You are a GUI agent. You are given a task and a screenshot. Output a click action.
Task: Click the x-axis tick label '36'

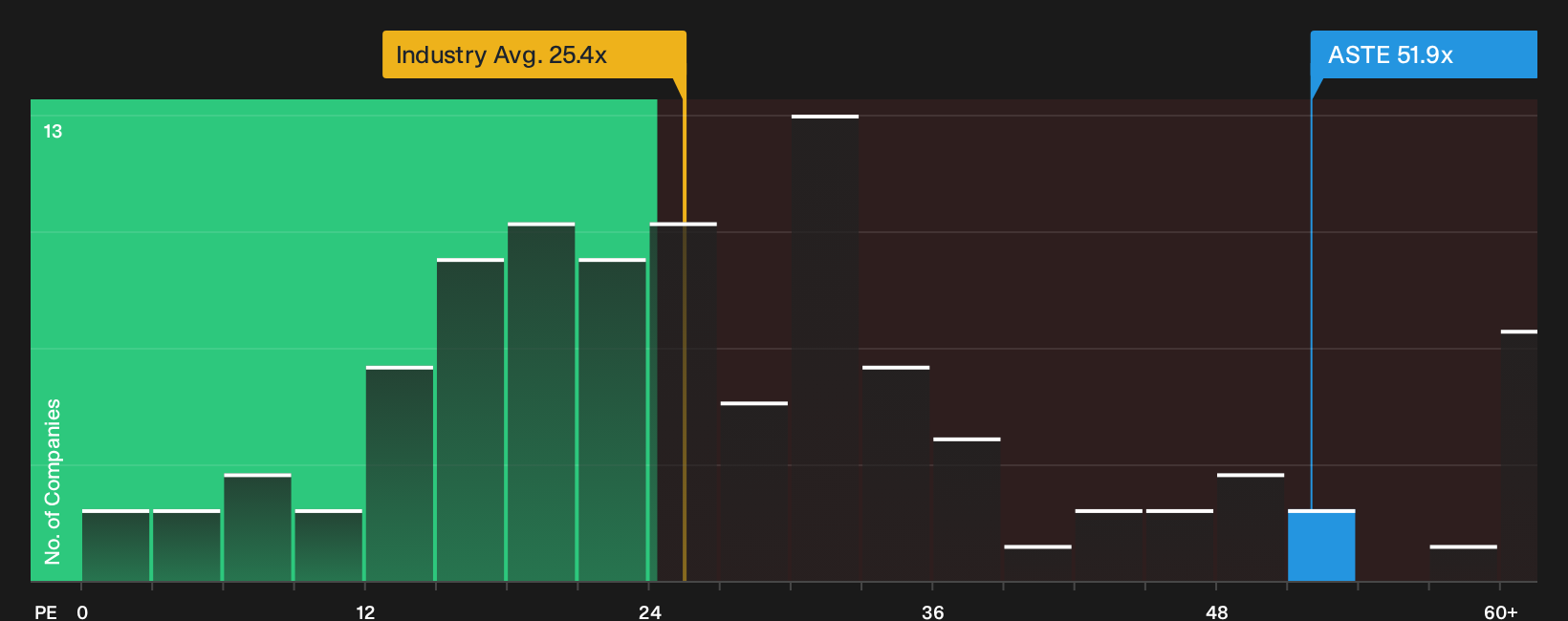(932, 612)
